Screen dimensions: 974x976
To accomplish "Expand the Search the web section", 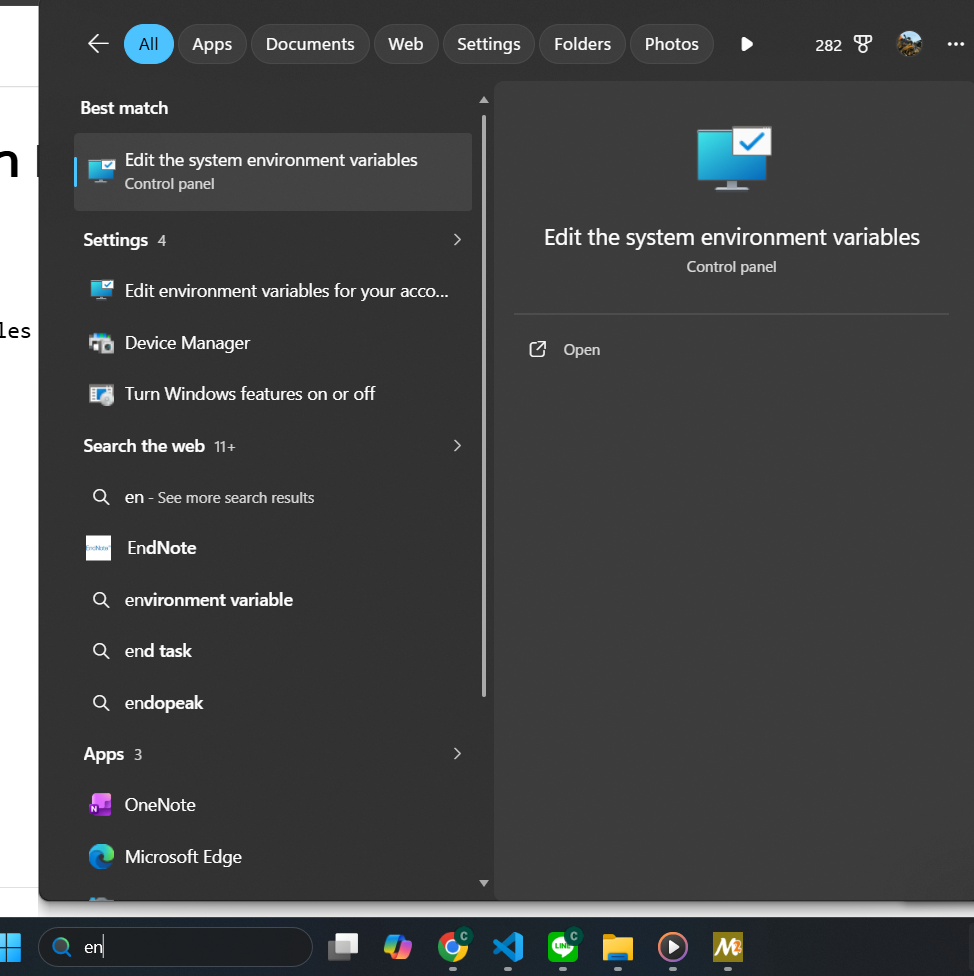I will pyautogui.click(x=457, y=446).
